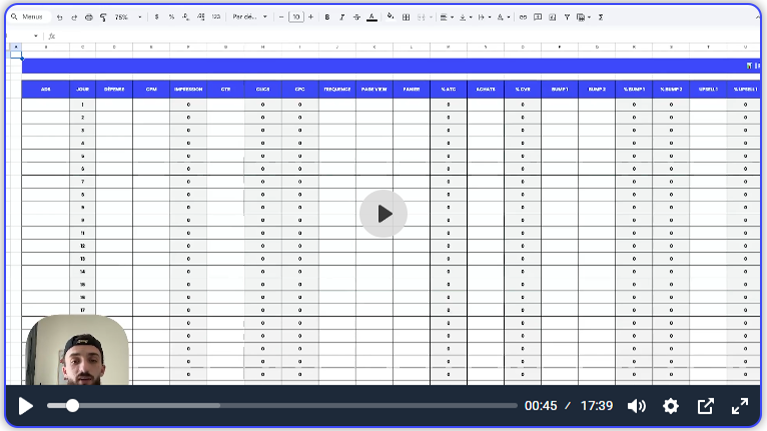Screen dimensions: 767x431
Task: Mute the video with the speaker icon
Action: pyautogui.click(x=636, y=406)
